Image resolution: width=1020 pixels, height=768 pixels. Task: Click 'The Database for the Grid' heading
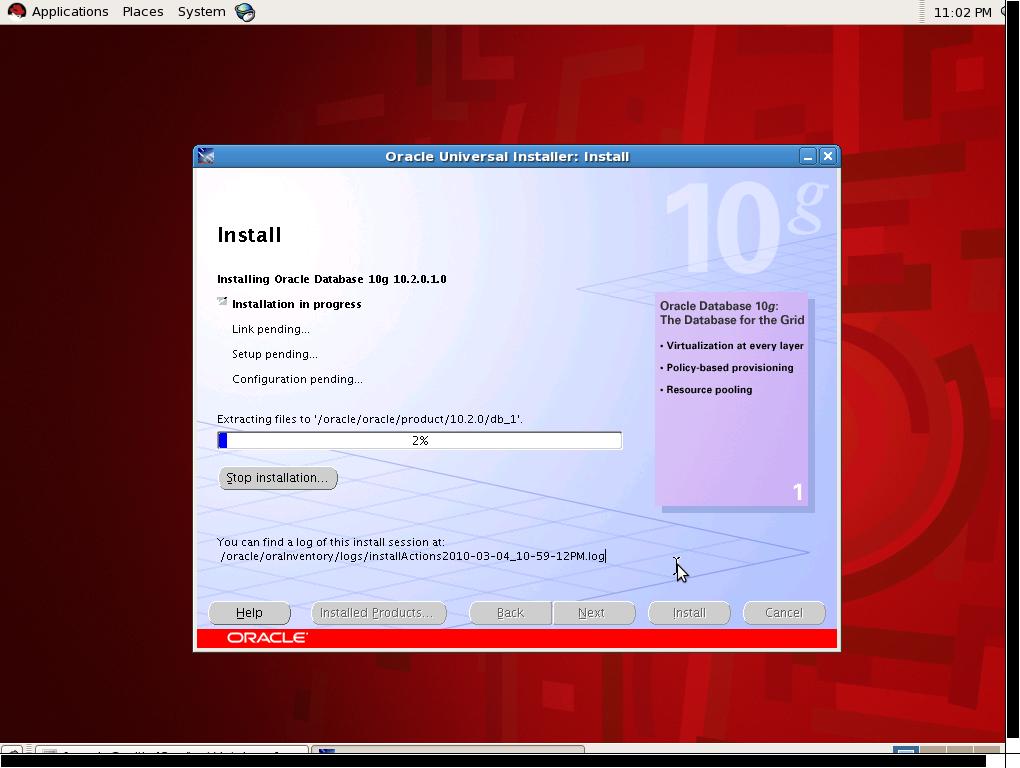pyautogui.click(x=732, y=320)
